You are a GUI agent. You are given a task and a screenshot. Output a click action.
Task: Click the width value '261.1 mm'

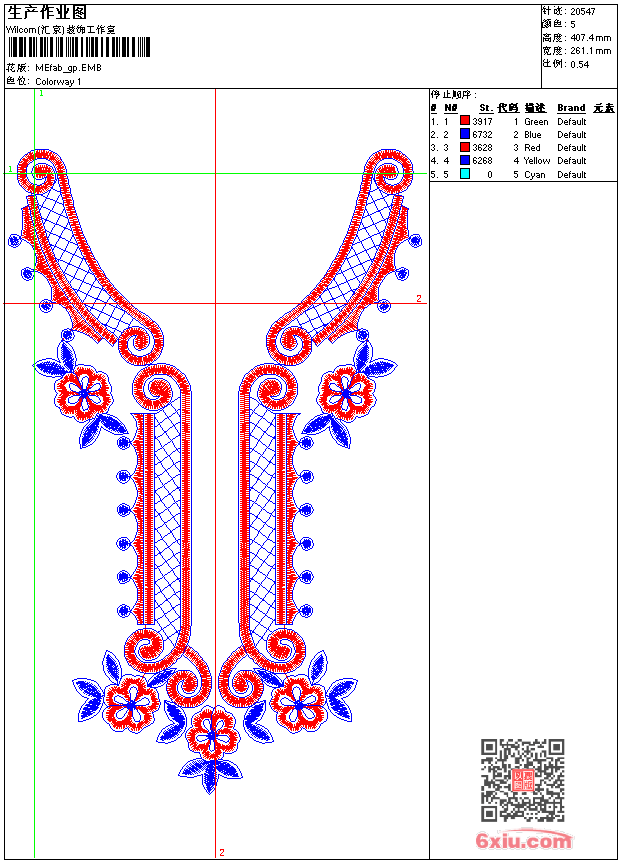(590, 51)
